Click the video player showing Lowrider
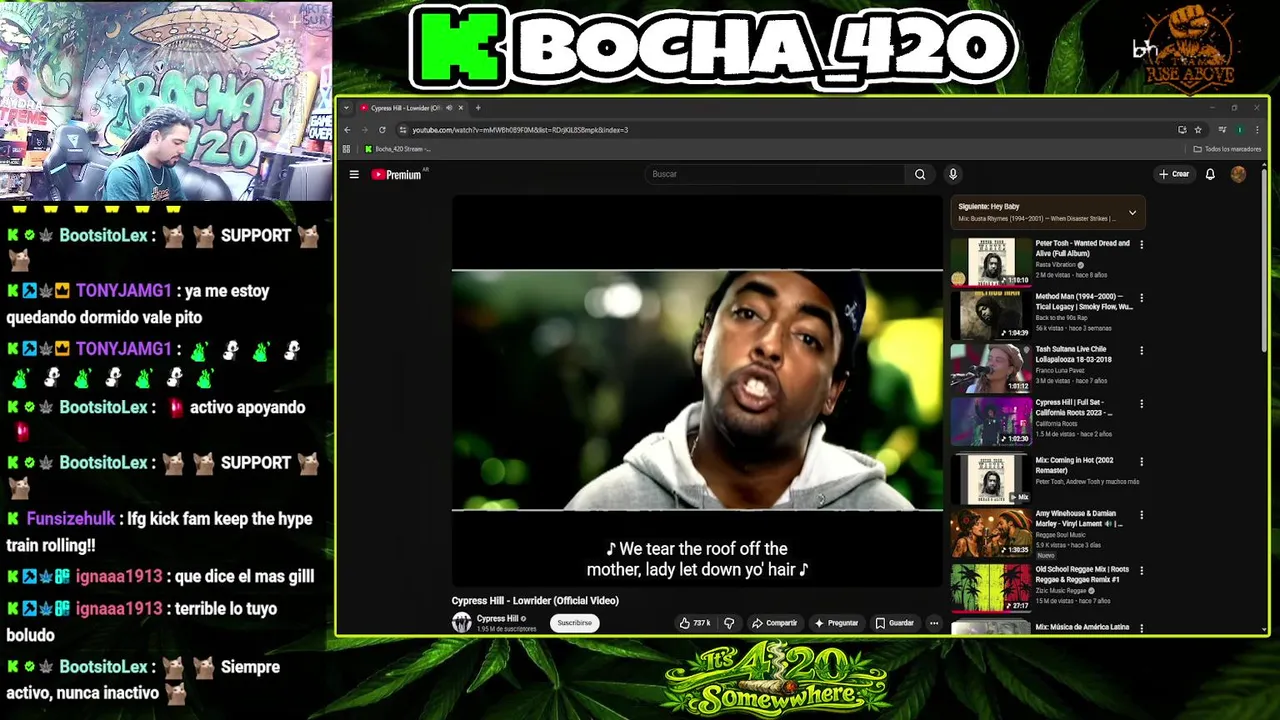The image size is (1280, 720). click(x=697, y=390)
